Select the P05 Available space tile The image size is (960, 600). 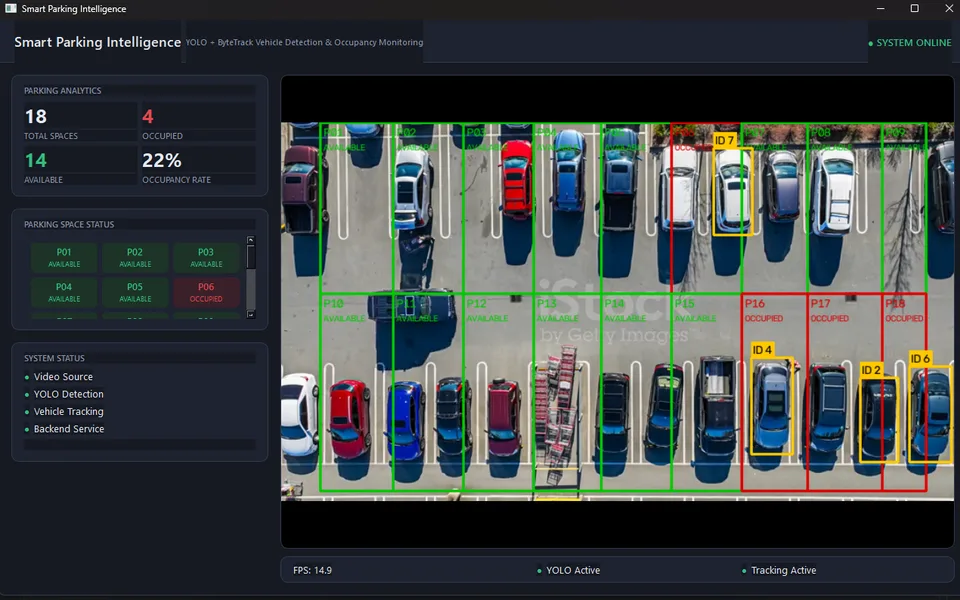pos(135,292)
